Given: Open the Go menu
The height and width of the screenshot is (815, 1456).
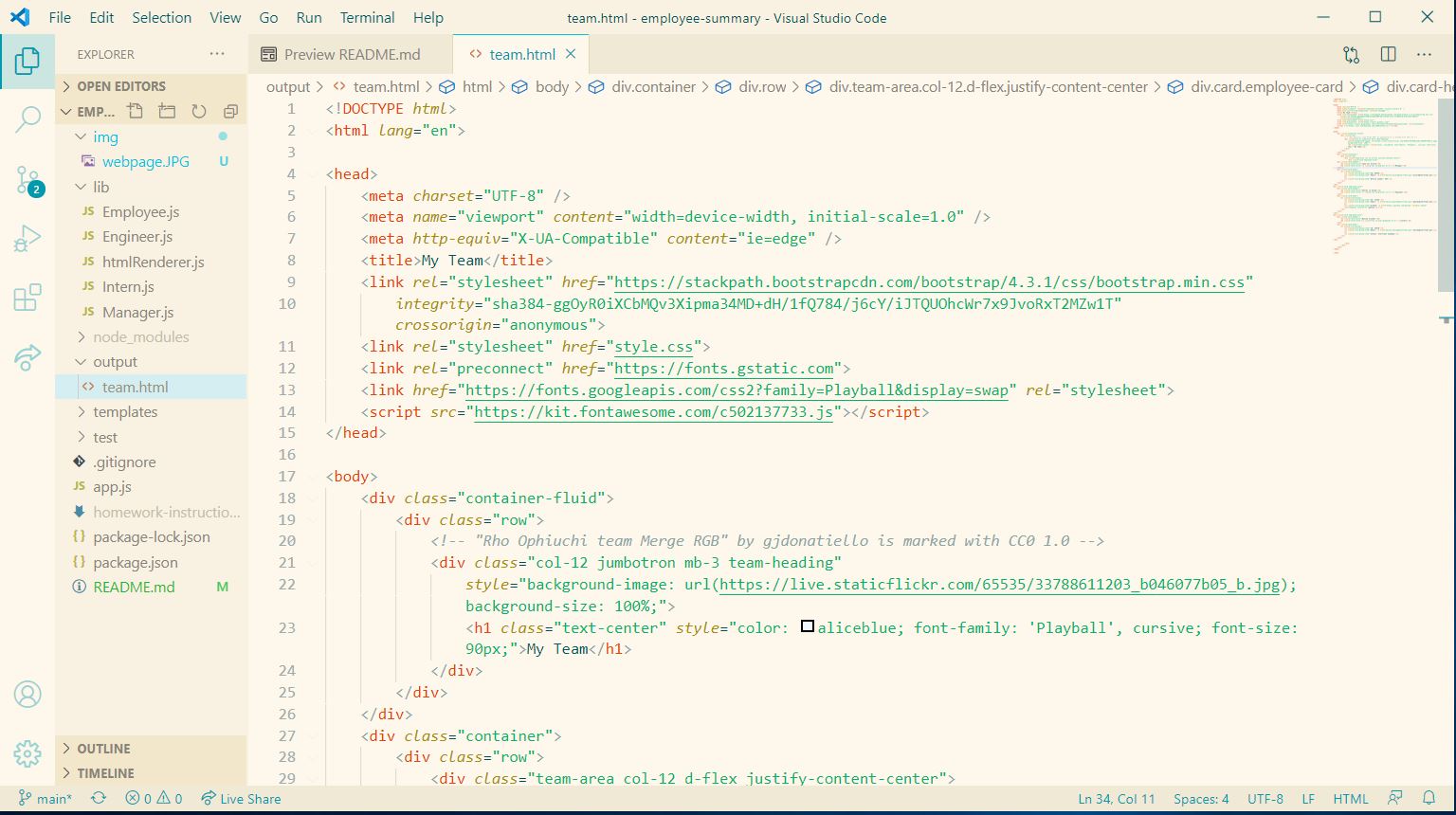Looking at the screenshot, I should (268, 17).
